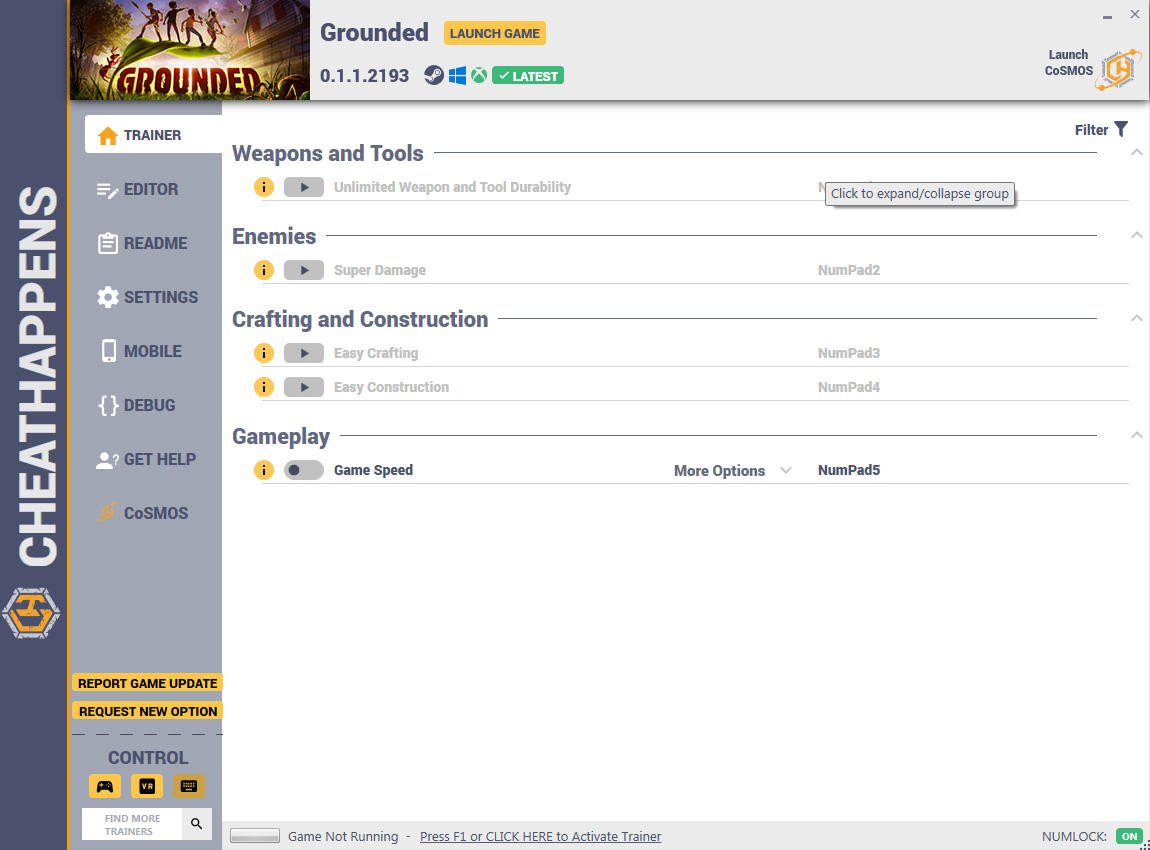This screenshot has width=1150, height=850.
Task: Collapse the Enemies group
Action: click(x=1136, y=235)
